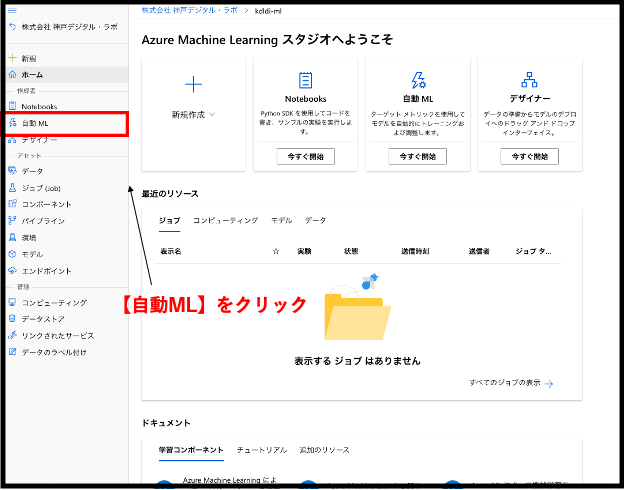Screen dimensions: 624x490
Task: Open the データ icon in the sidebar
Action: point(13,171)
